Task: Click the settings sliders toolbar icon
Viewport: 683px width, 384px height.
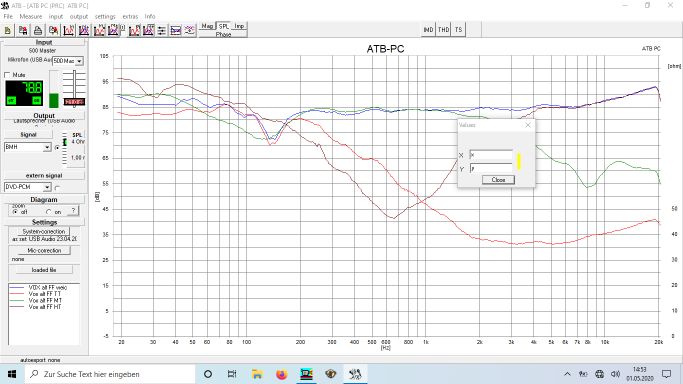Action: 162,30
